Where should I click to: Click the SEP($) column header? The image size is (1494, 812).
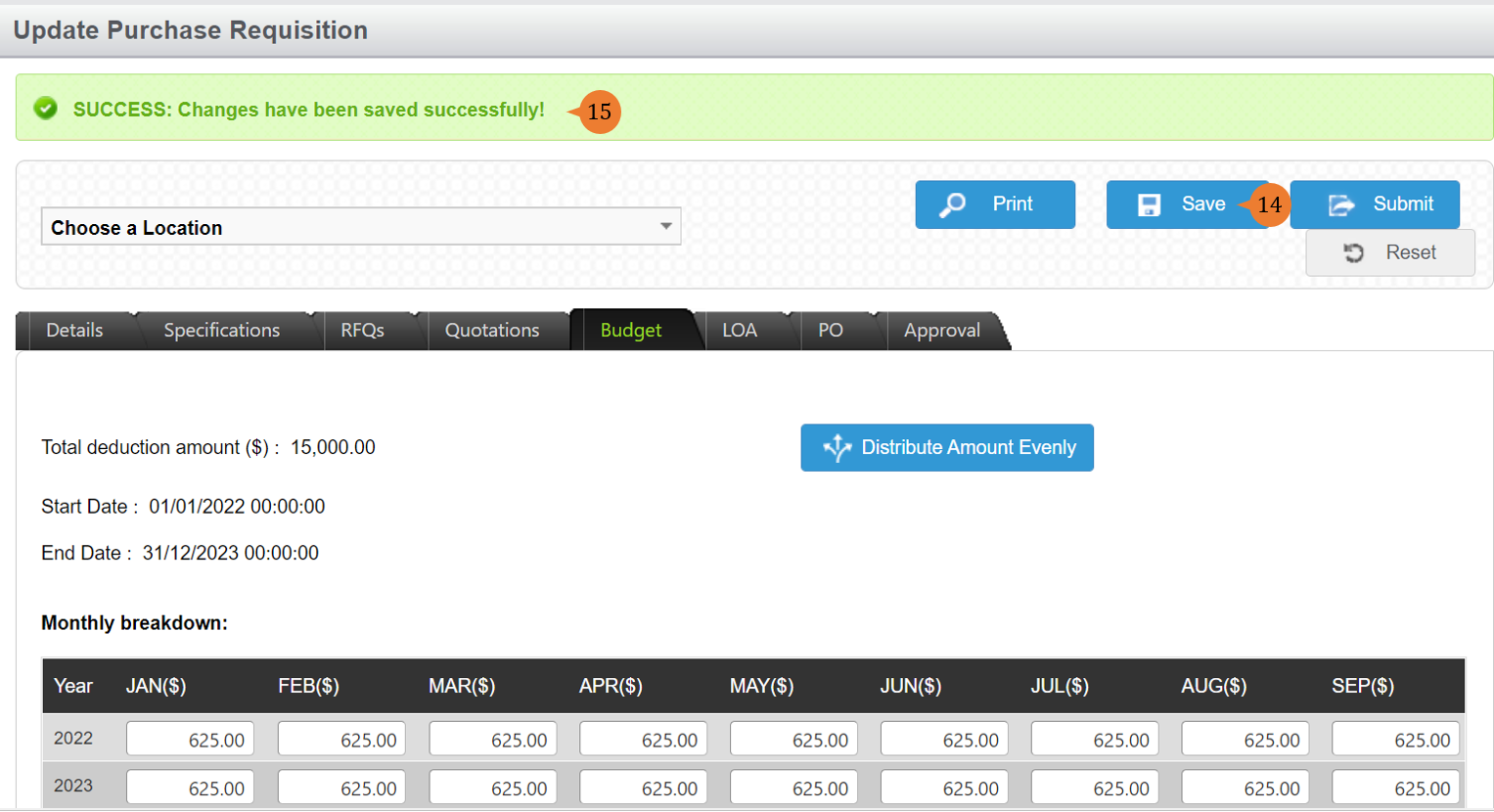tap(1363, 686)
